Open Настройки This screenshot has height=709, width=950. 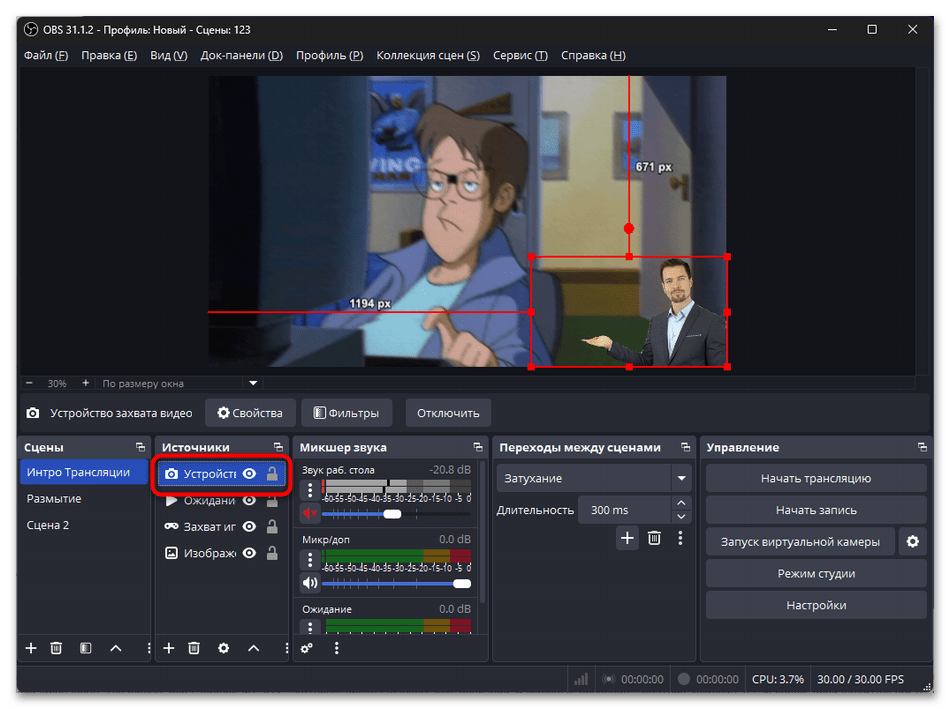(x=815, y=605)
